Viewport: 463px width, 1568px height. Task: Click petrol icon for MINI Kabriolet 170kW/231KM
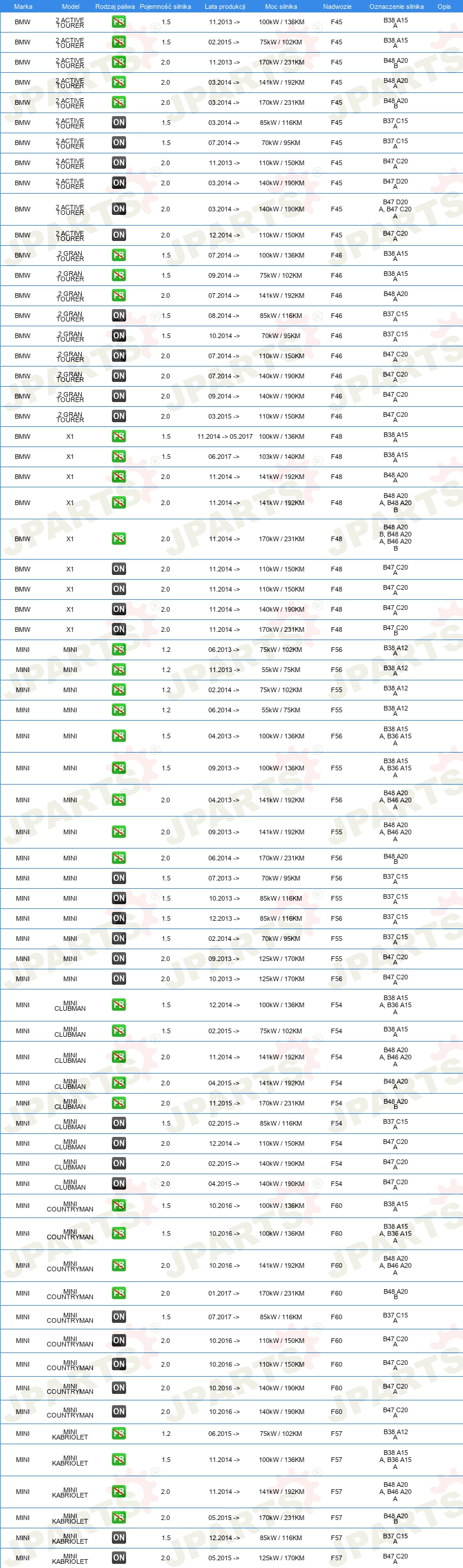118,1518
